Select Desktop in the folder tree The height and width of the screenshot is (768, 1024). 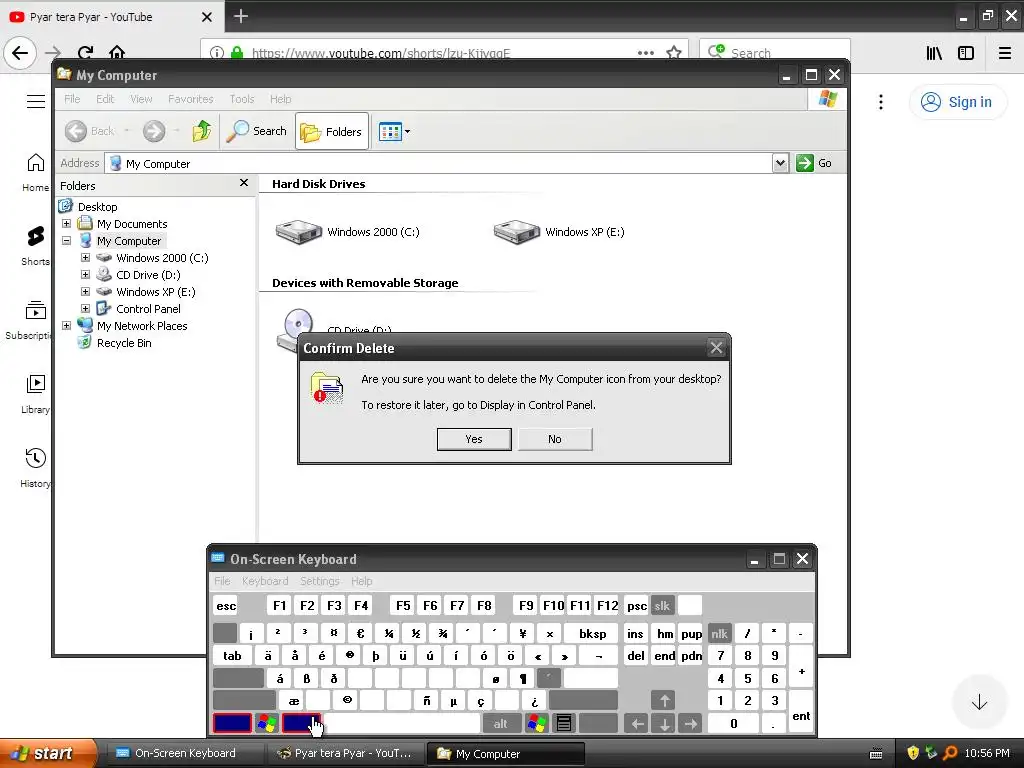coord(97,207)
